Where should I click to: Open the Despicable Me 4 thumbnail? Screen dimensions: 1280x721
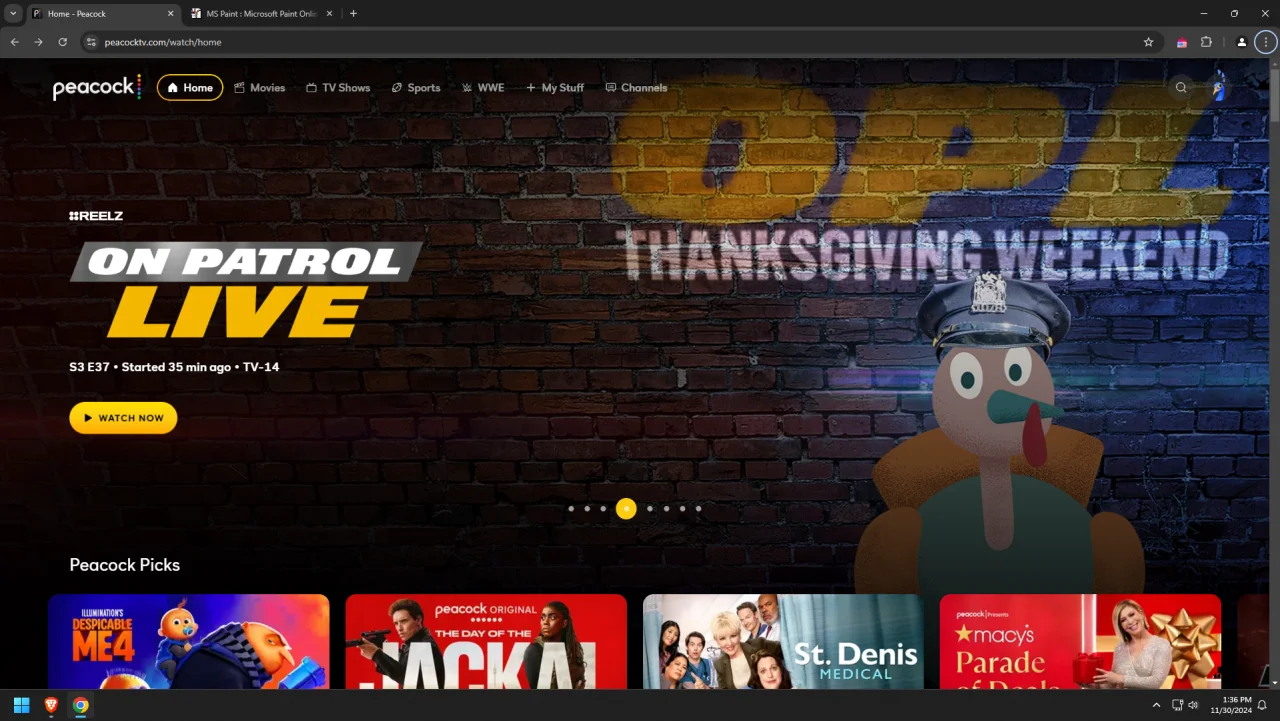click(189, 641)
